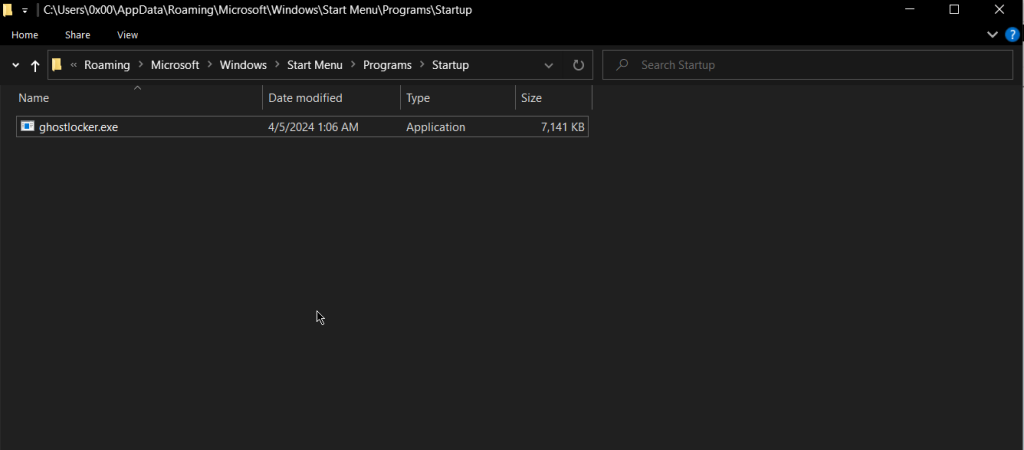Click the Refresh icon in the address bar

(578, 65)
